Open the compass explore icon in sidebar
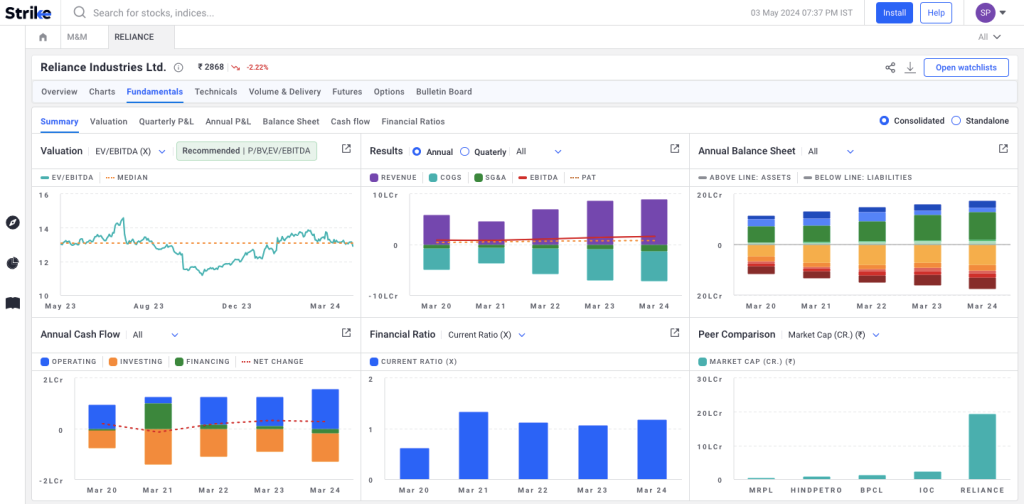The height and width of the screenshot is (504, 1024). [x=13, y=222]
